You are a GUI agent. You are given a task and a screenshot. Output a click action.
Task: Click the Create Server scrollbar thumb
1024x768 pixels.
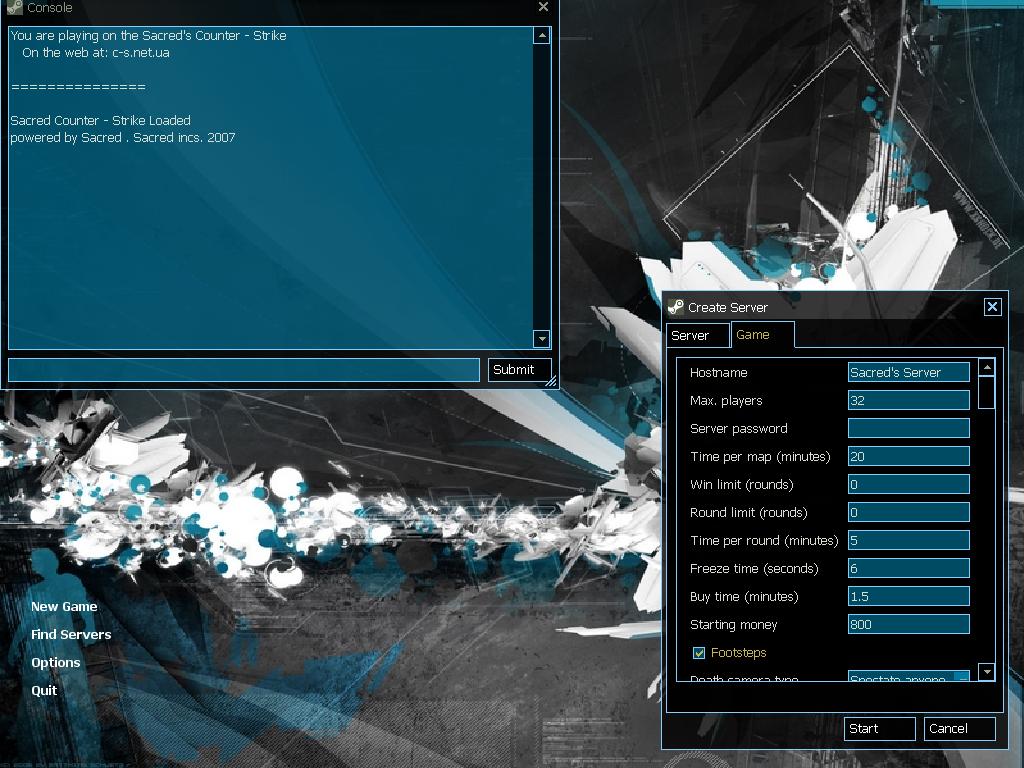987,392
